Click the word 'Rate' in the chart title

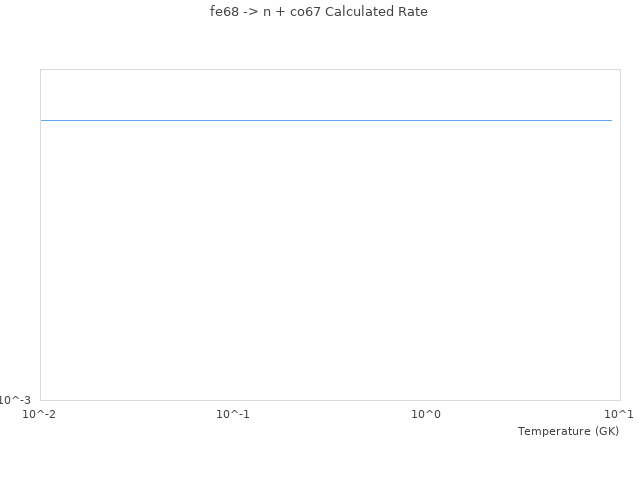(412, 12)
